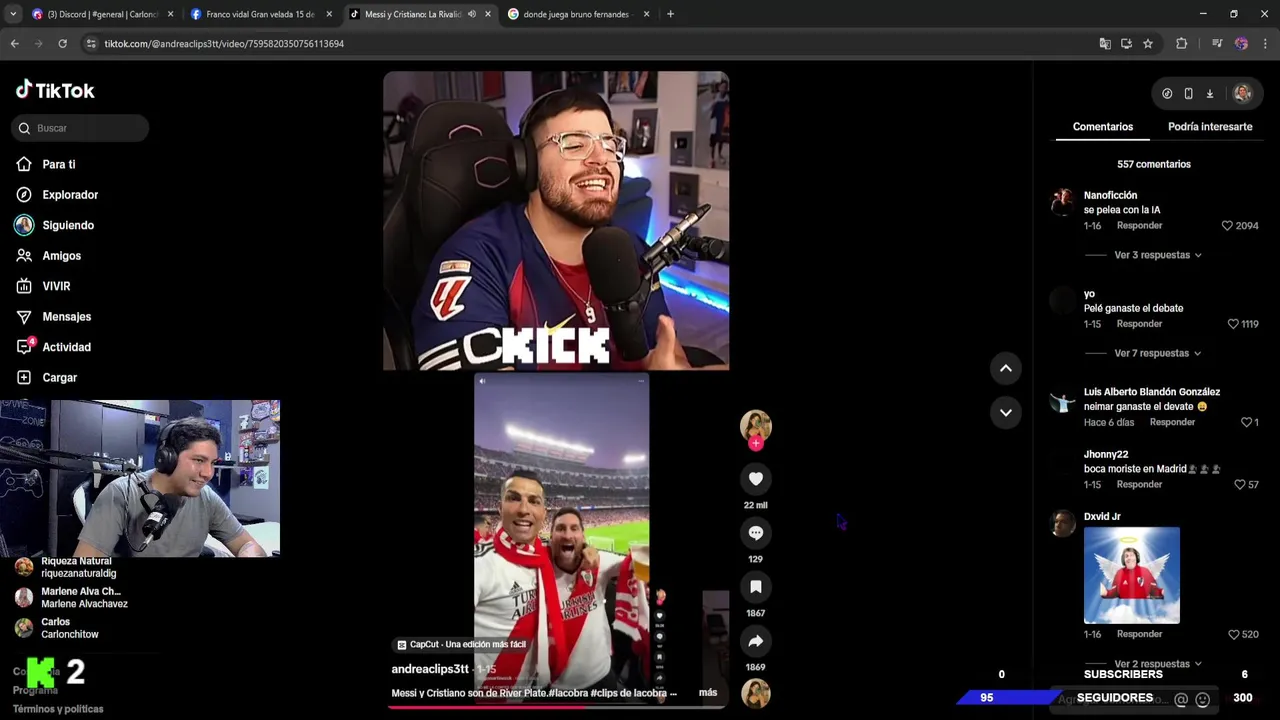
Task: Open Para ti feed in sidebar
Action: click(58, 164)
